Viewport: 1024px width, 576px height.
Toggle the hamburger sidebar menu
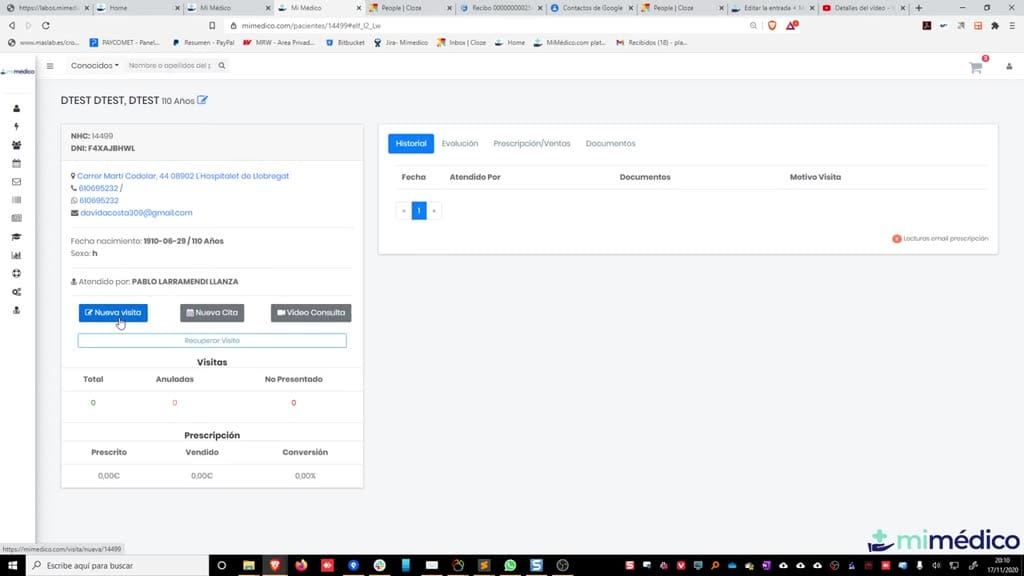click(x=50, y=66)
